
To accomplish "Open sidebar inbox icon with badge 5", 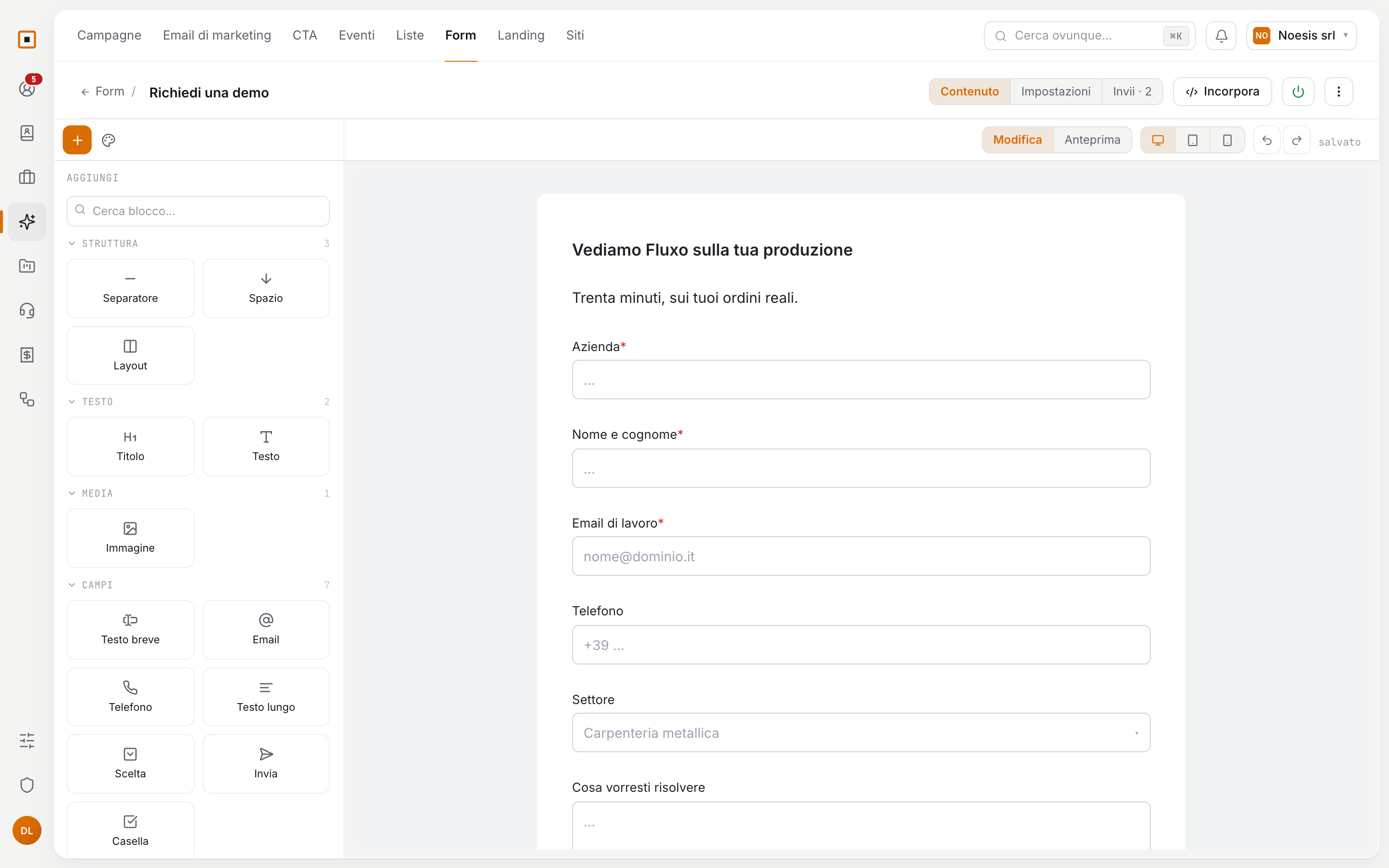I will (x=27, y=88).
